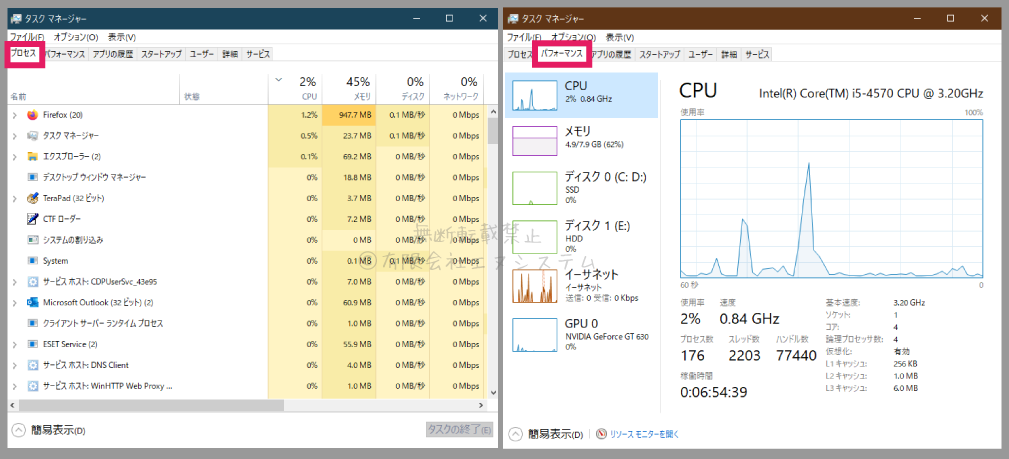Select the イーサネット graph thumbnail
The image size is (1009, 459).
pos(535,286)
